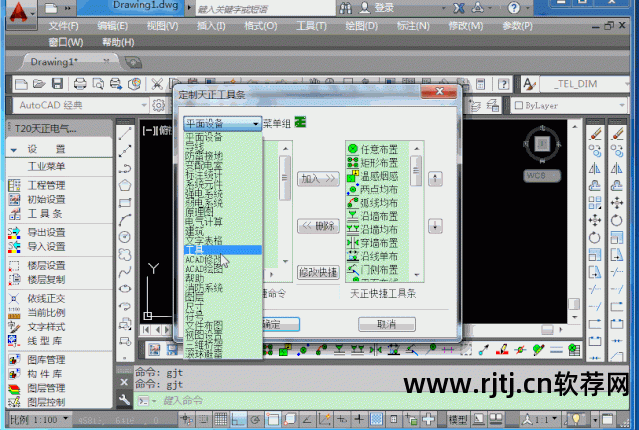Select the Spline draw tool
This screenshot has height=430, width=639.
click(x=125, y=271)
